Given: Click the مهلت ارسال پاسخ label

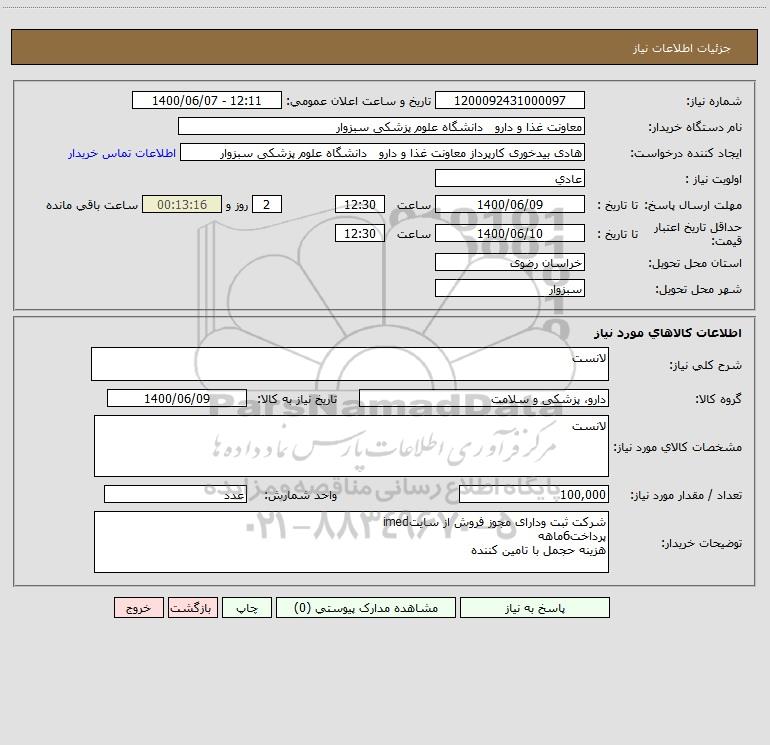Looking at the screenshot, I should coord(692,205).
